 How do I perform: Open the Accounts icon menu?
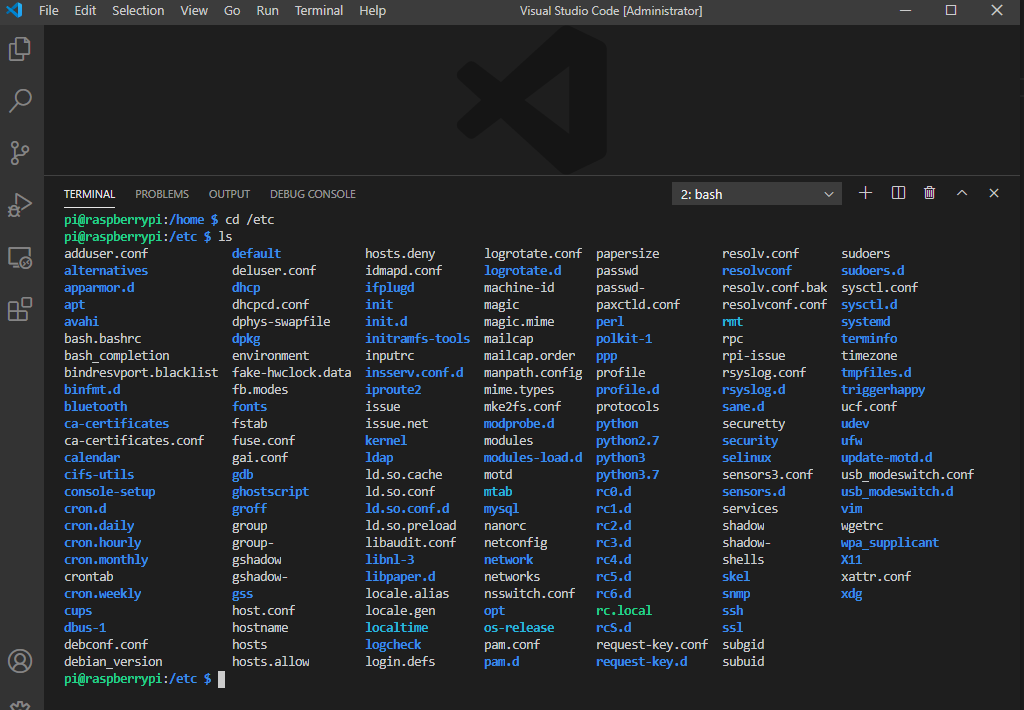[x=20, y=661]
